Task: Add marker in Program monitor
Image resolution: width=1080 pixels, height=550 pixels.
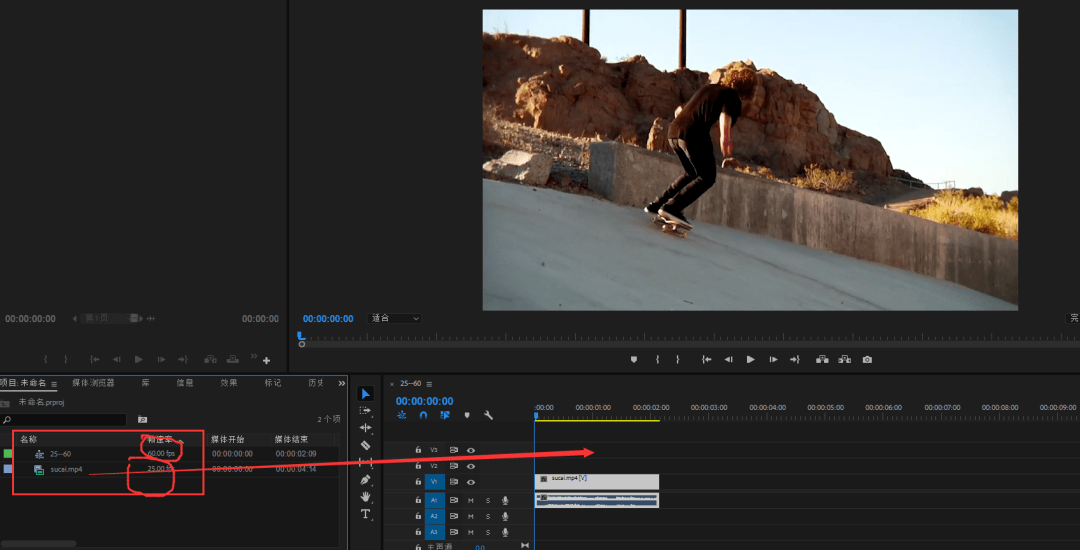Action: [x=634, y=359]
